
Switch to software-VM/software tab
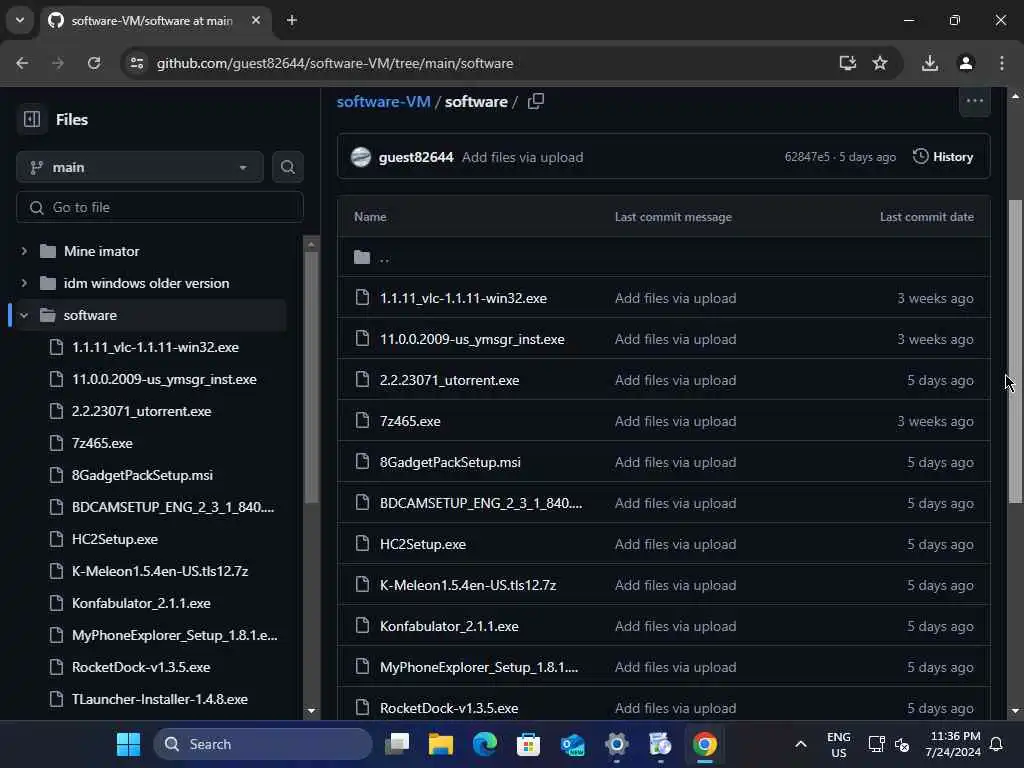pos(152,20)
